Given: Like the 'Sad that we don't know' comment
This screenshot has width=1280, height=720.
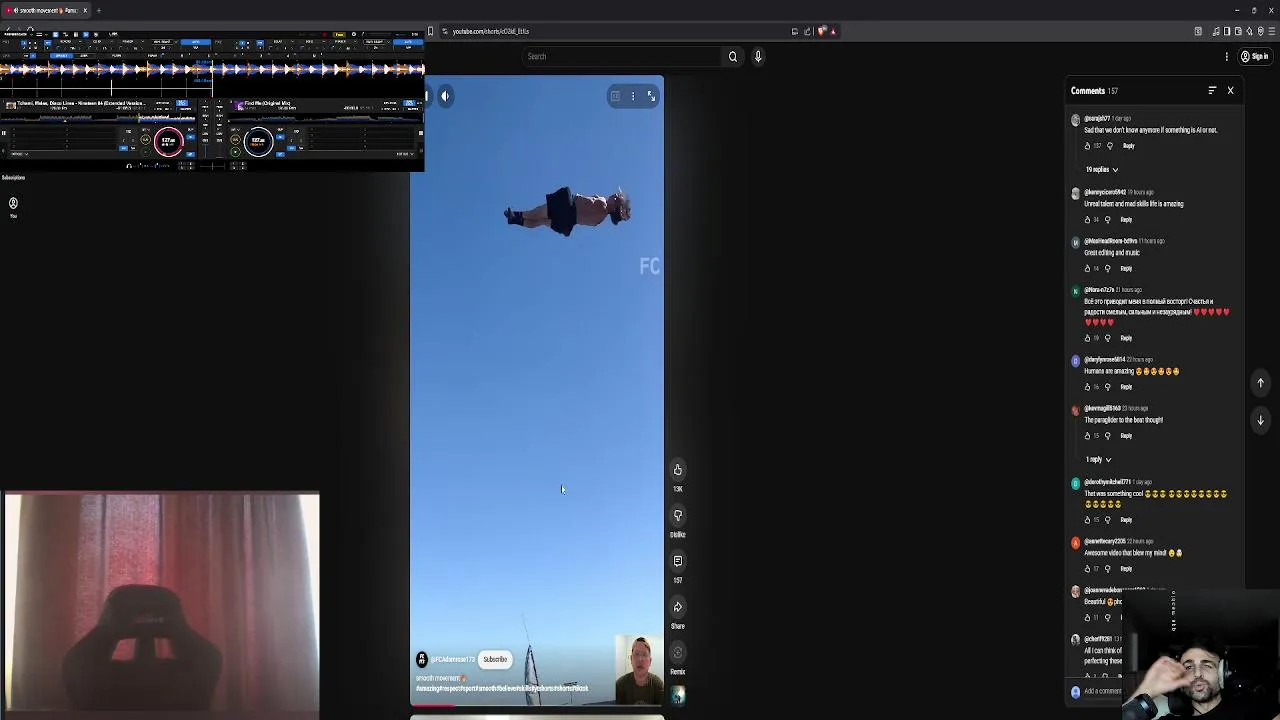Looking at the screenshot, I should click(1088, 146).
